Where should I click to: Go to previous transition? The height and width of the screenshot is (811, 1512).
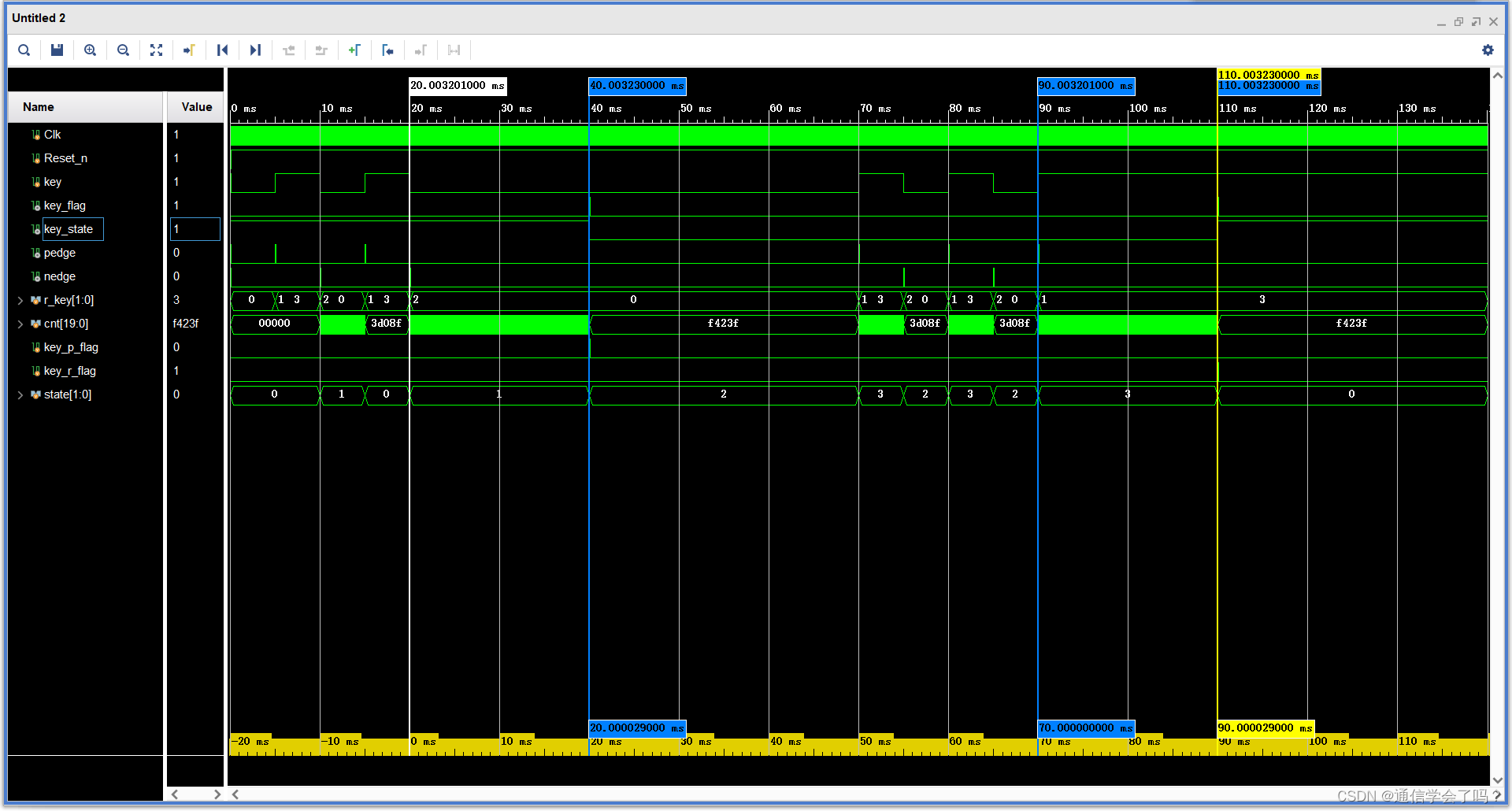click(289, 50)
